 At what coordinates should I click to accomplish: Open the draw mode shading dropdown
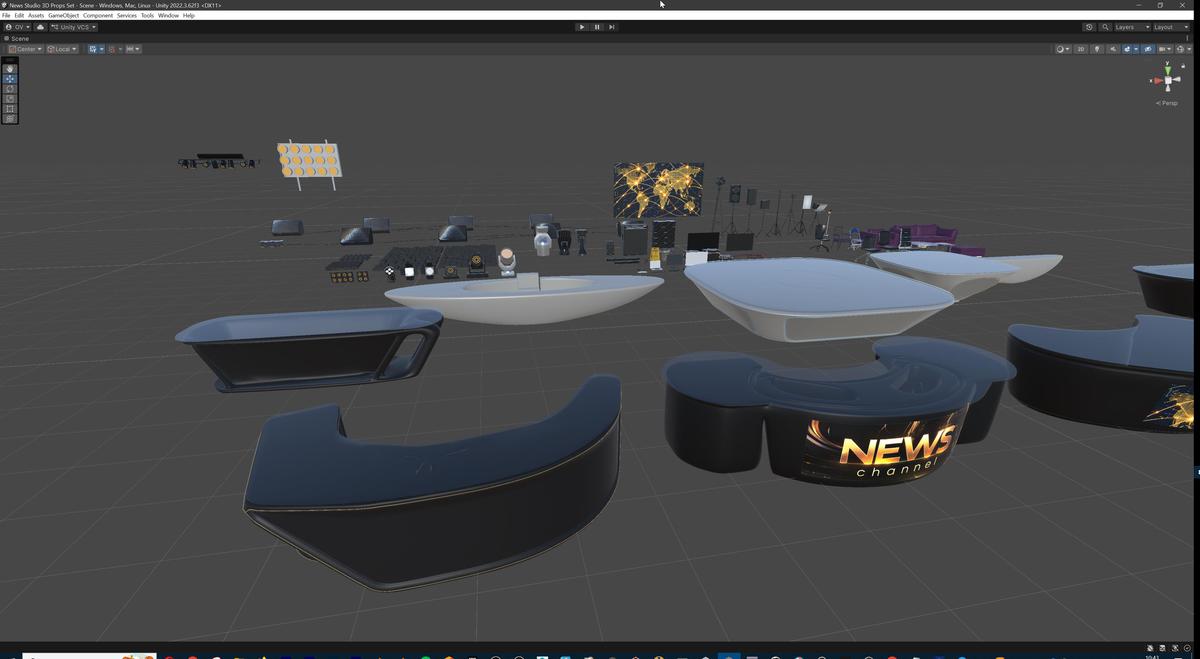(1064, 49)
